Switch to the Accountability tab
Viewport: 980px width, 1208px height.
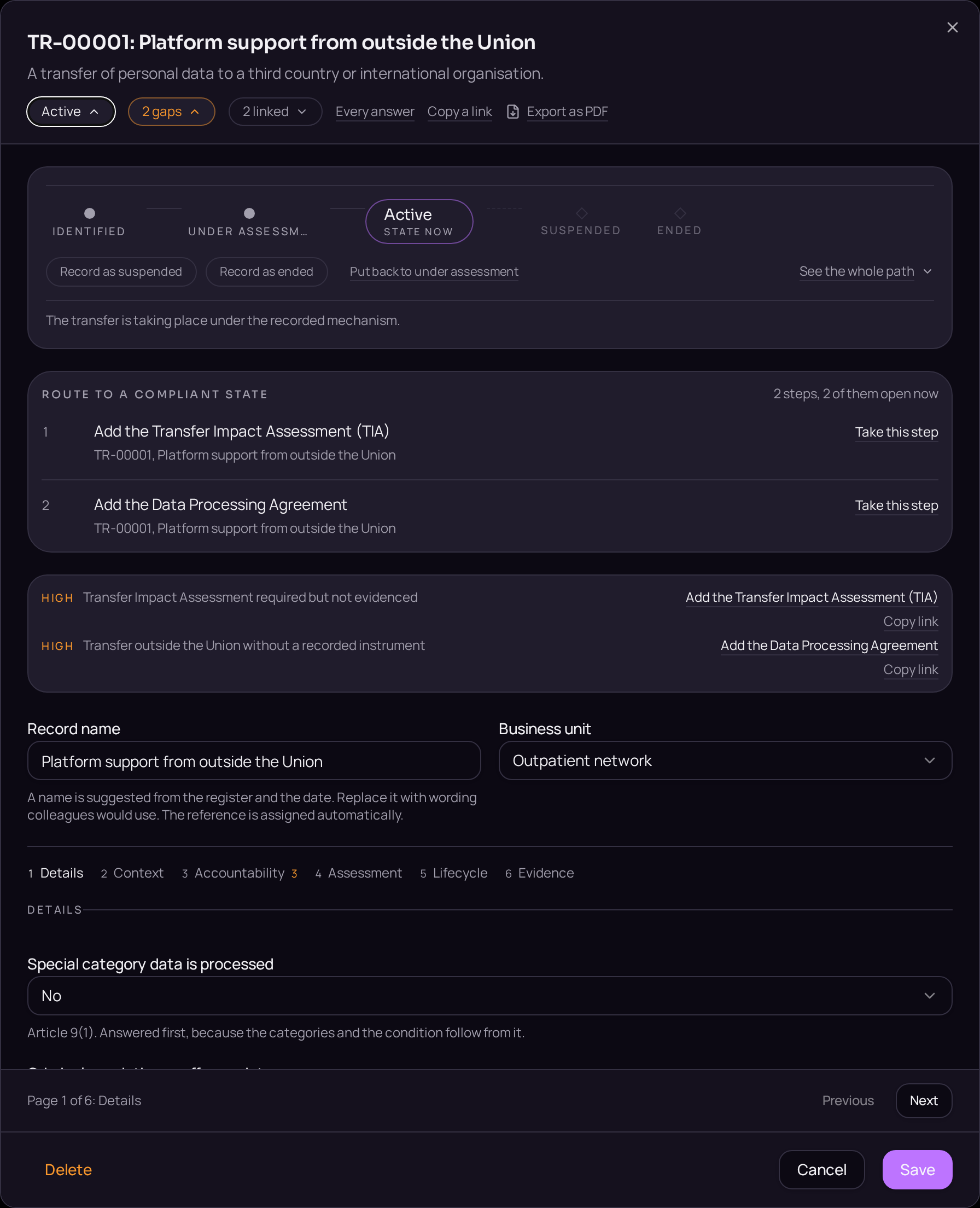pyautogui.click(x=240, y=873)
